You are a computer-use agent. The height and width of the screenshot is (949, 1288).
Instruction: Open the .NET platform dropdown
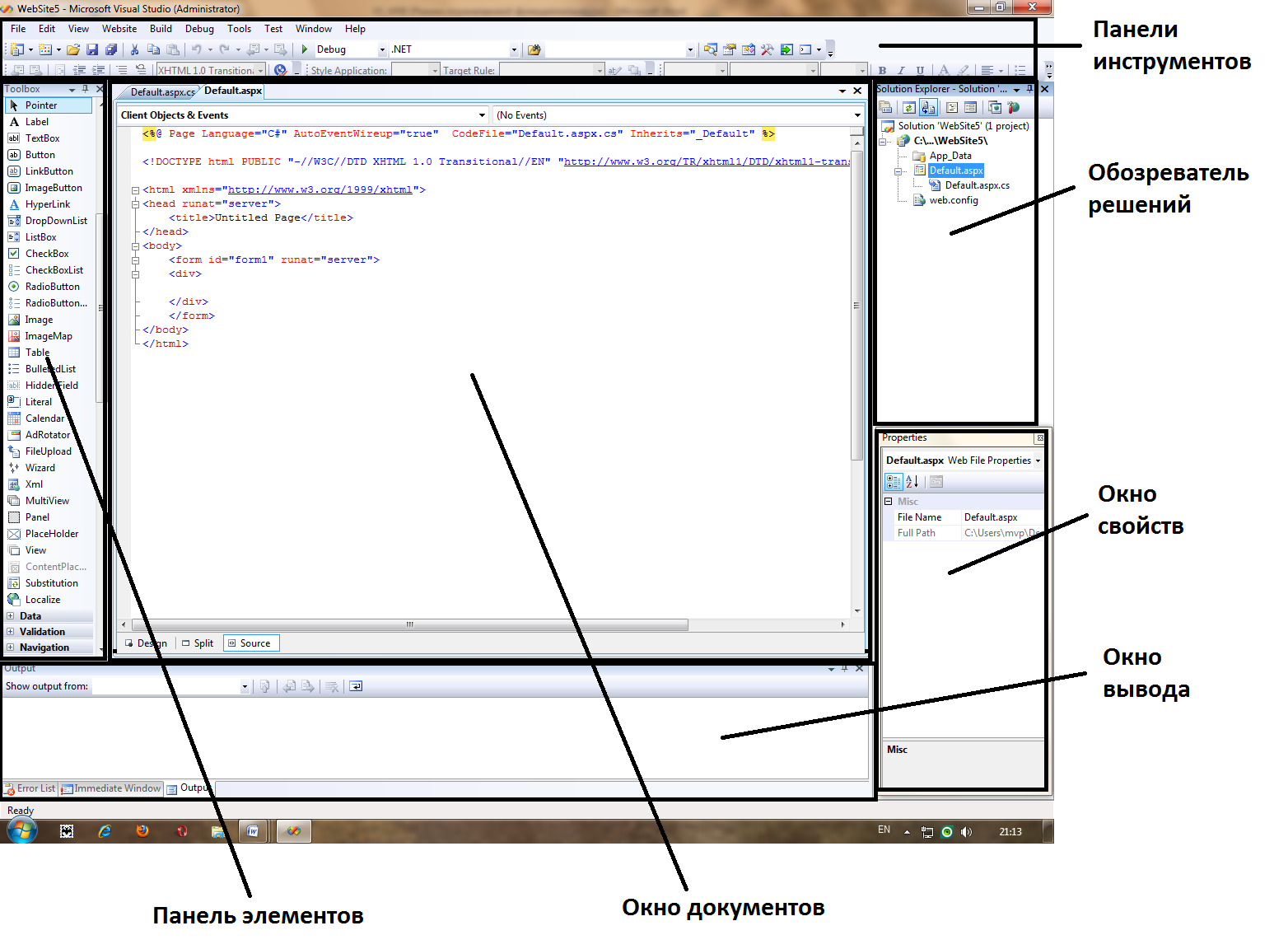coord(514,49)
